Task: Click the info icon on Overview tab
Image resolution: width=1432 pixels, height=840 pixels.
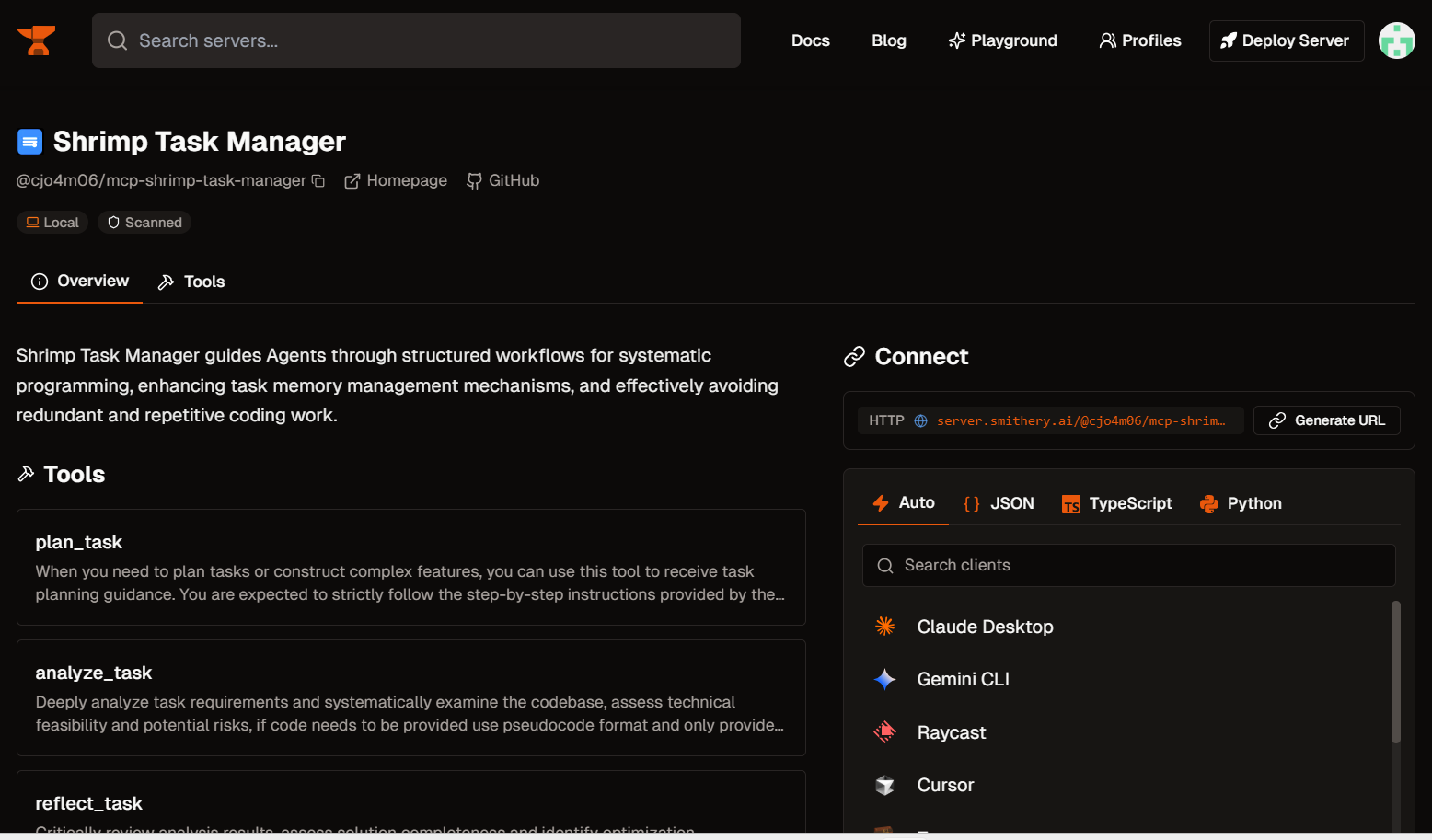Action: tap(40, 282)
